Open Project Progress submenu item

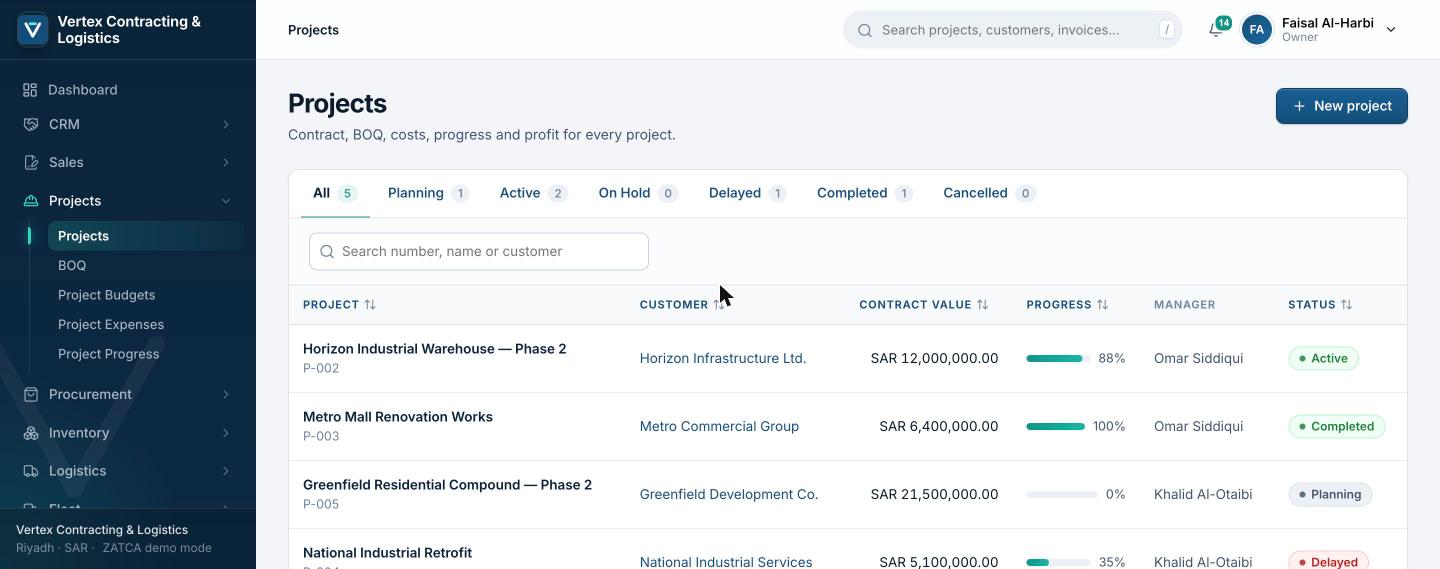(x=146, y=354)
